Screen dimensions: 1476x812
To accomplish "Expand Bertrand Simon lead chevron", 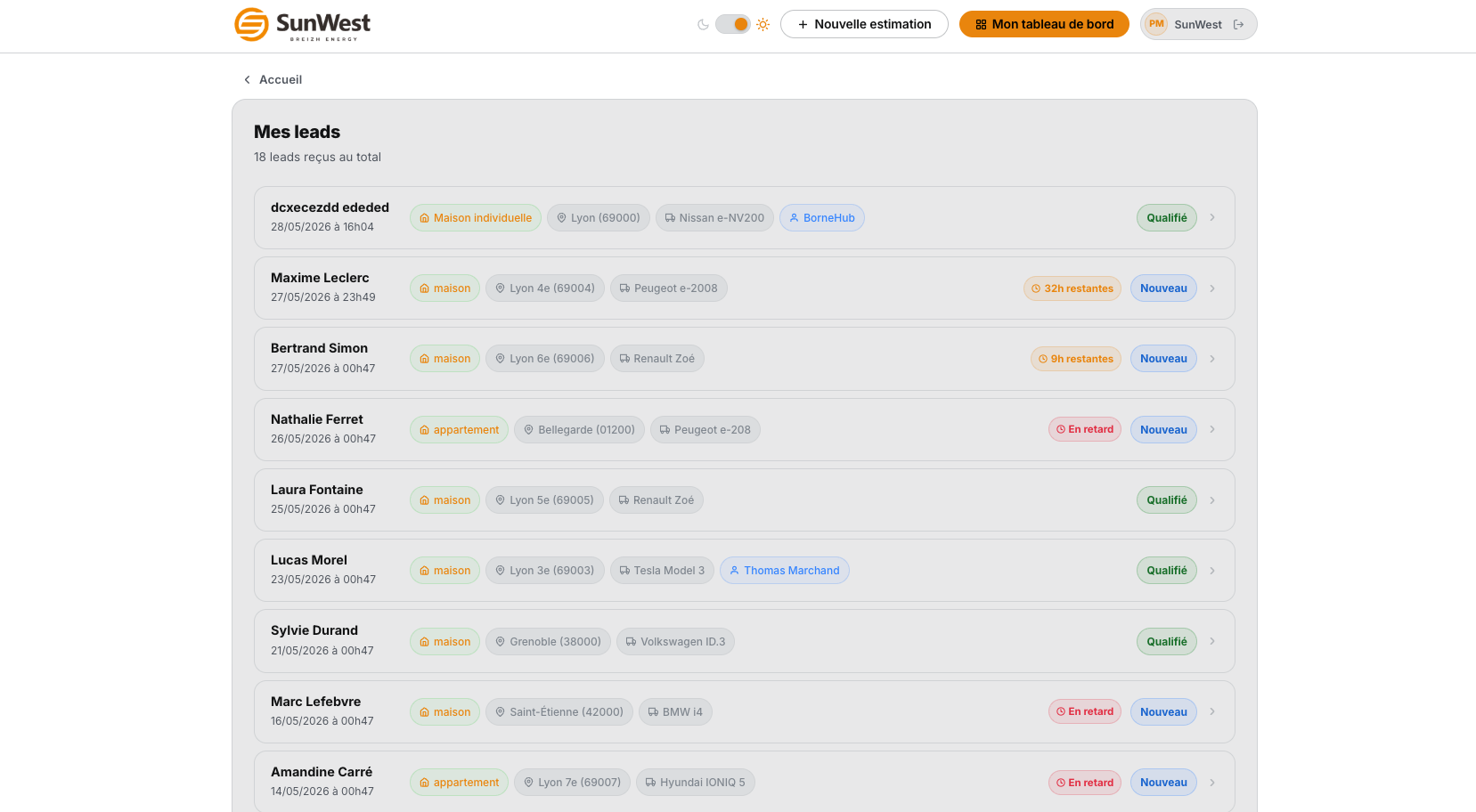I will (1212, 359).
